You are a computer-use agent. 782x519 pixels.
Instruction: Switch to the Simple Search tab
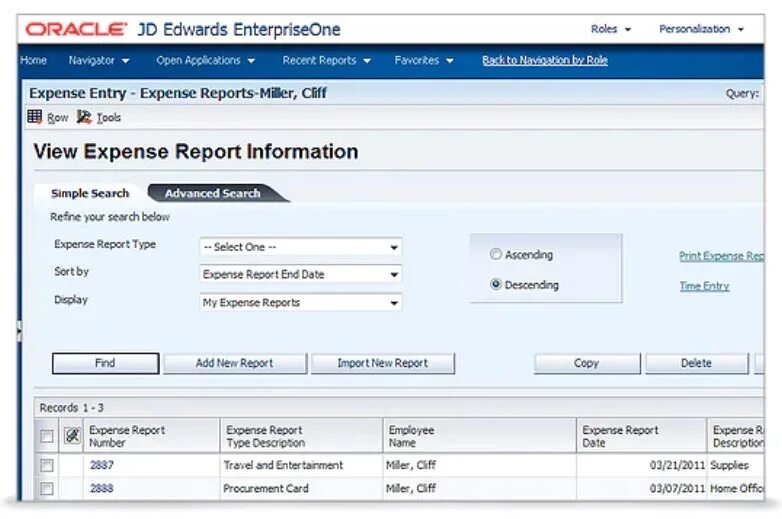coord(90,193)
